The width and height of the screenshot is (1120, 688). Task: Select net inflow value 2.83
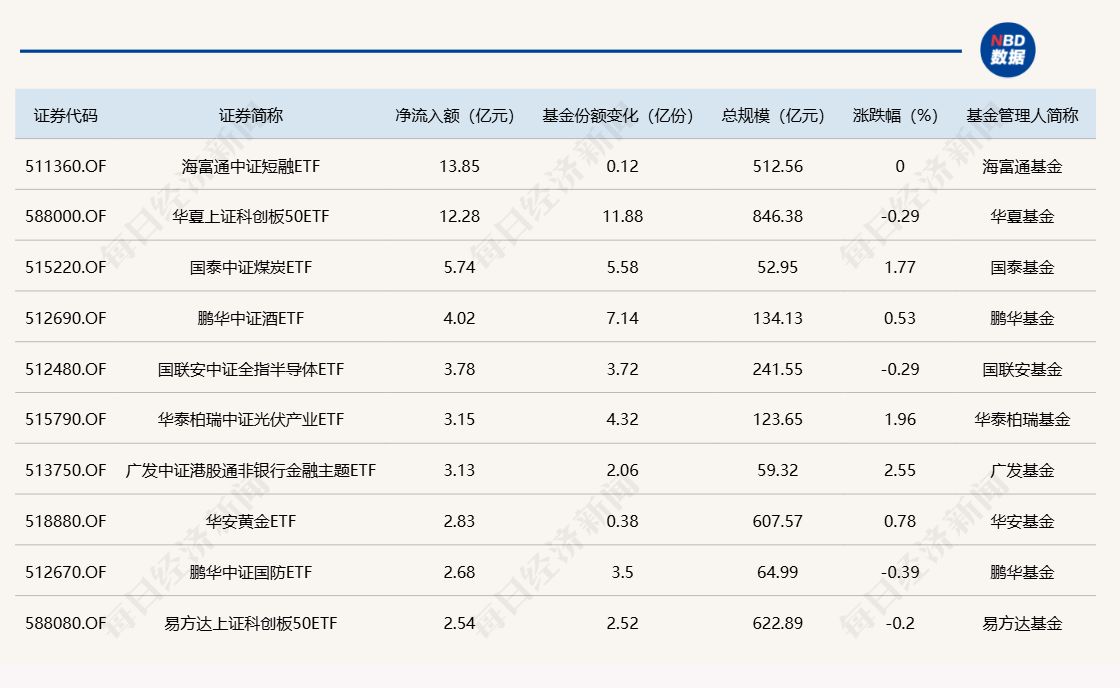(x=459, y=522)
